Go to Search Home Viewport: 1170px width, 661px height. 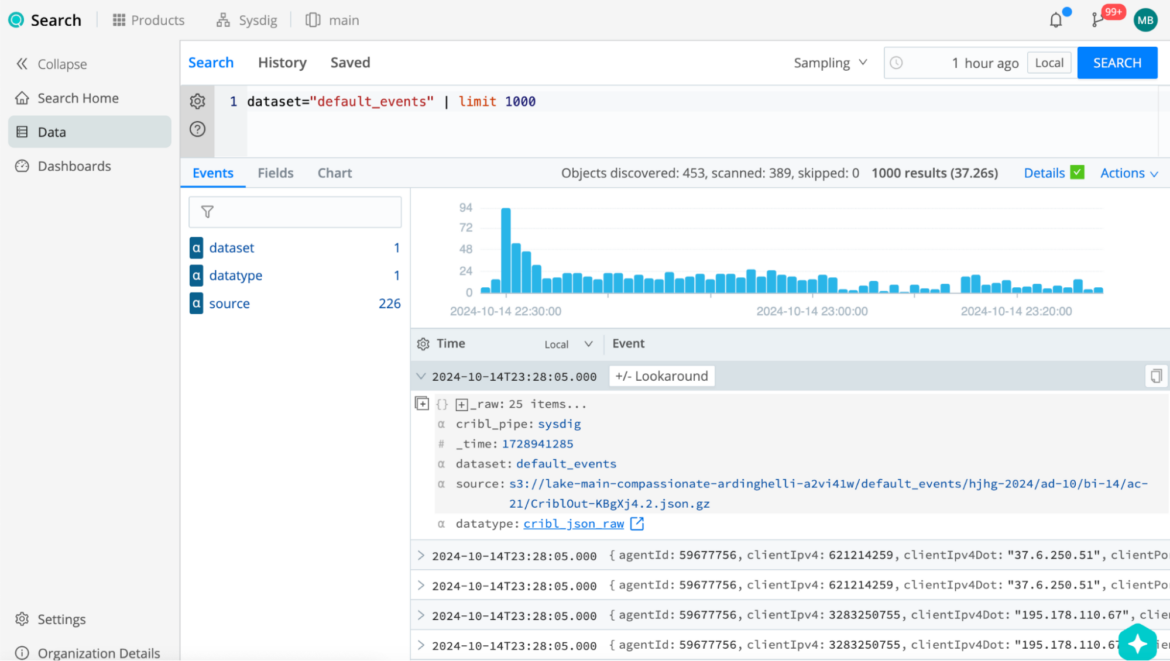[67, 98]
